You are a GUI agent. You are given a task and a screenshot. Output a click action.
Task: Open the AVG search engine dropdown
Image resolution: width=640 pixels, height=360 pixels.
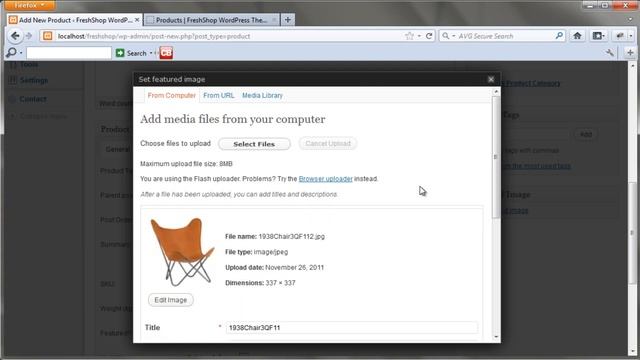click(x=453, y=36)
